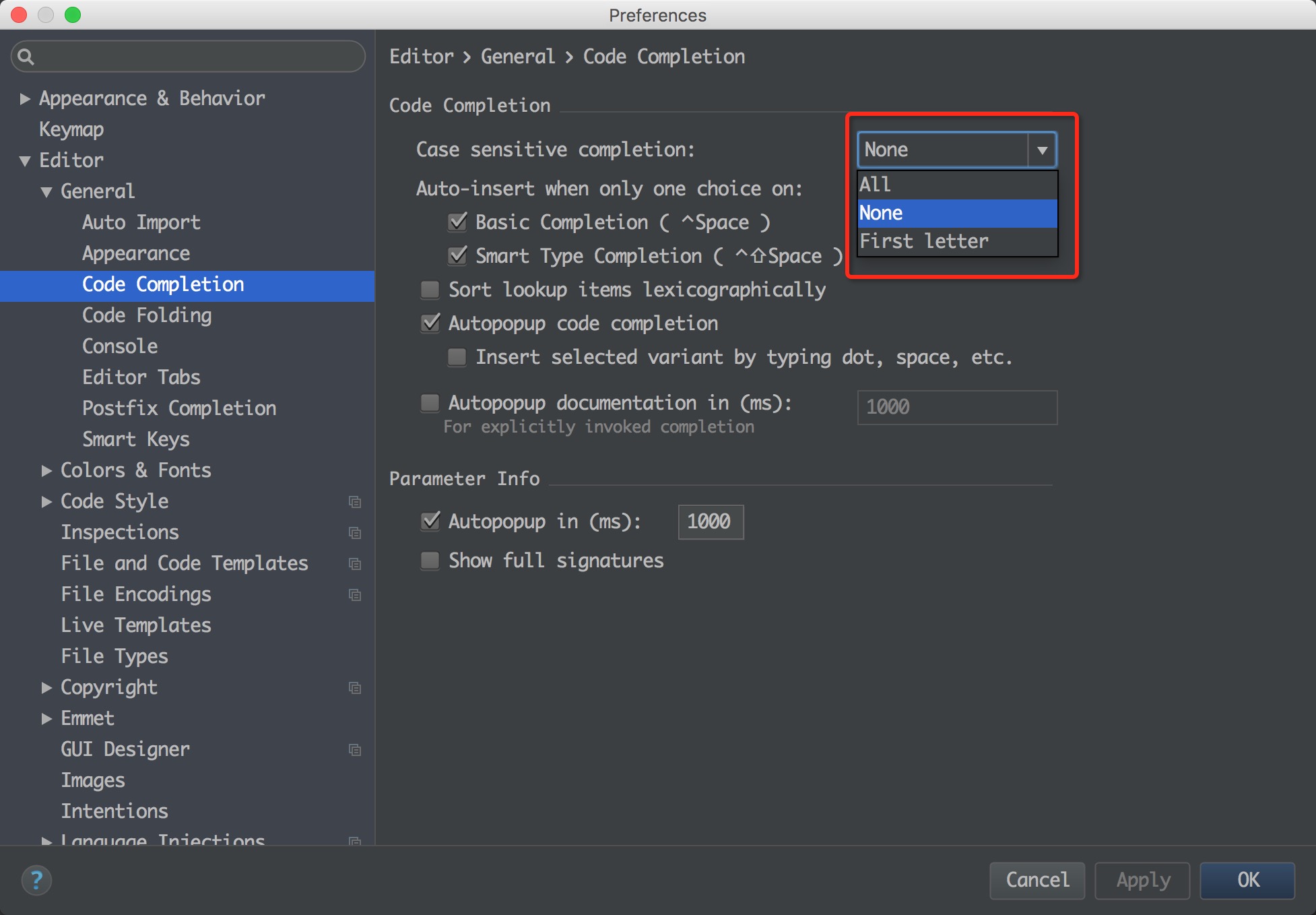
Task: Select Appearance under General
Action: click(136, 253)
